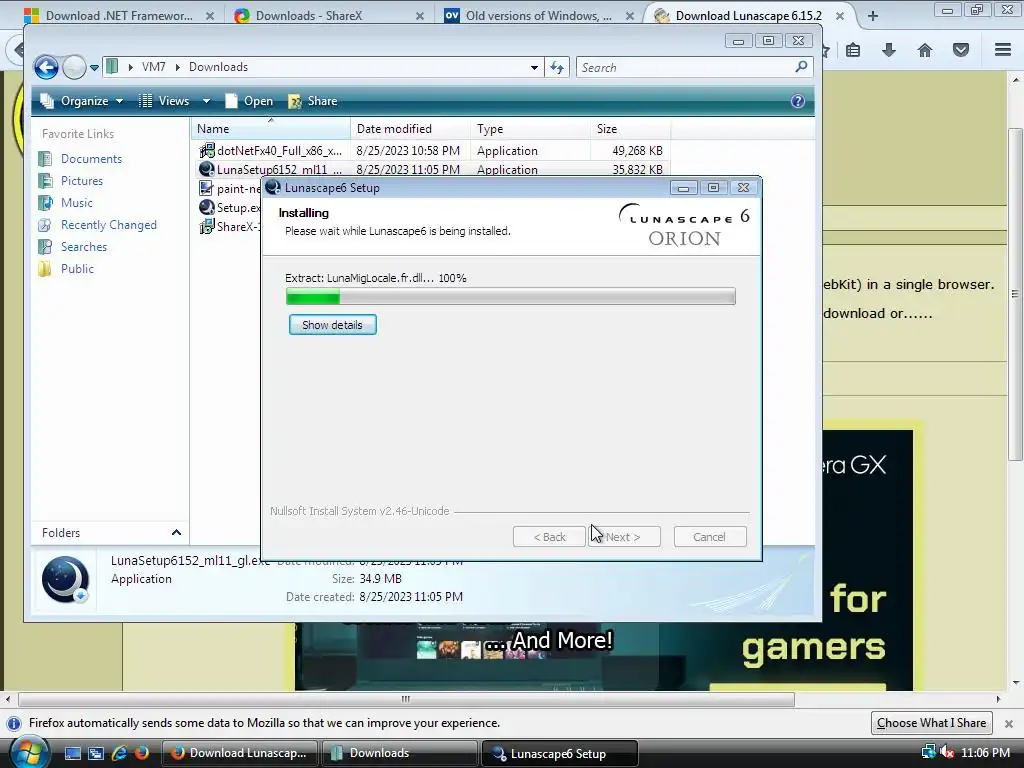Image resolution: width=1024 pixels, height=768 pixels.
Task: Launch Internet Explorer from quick launch
Action: coord(119,754)
